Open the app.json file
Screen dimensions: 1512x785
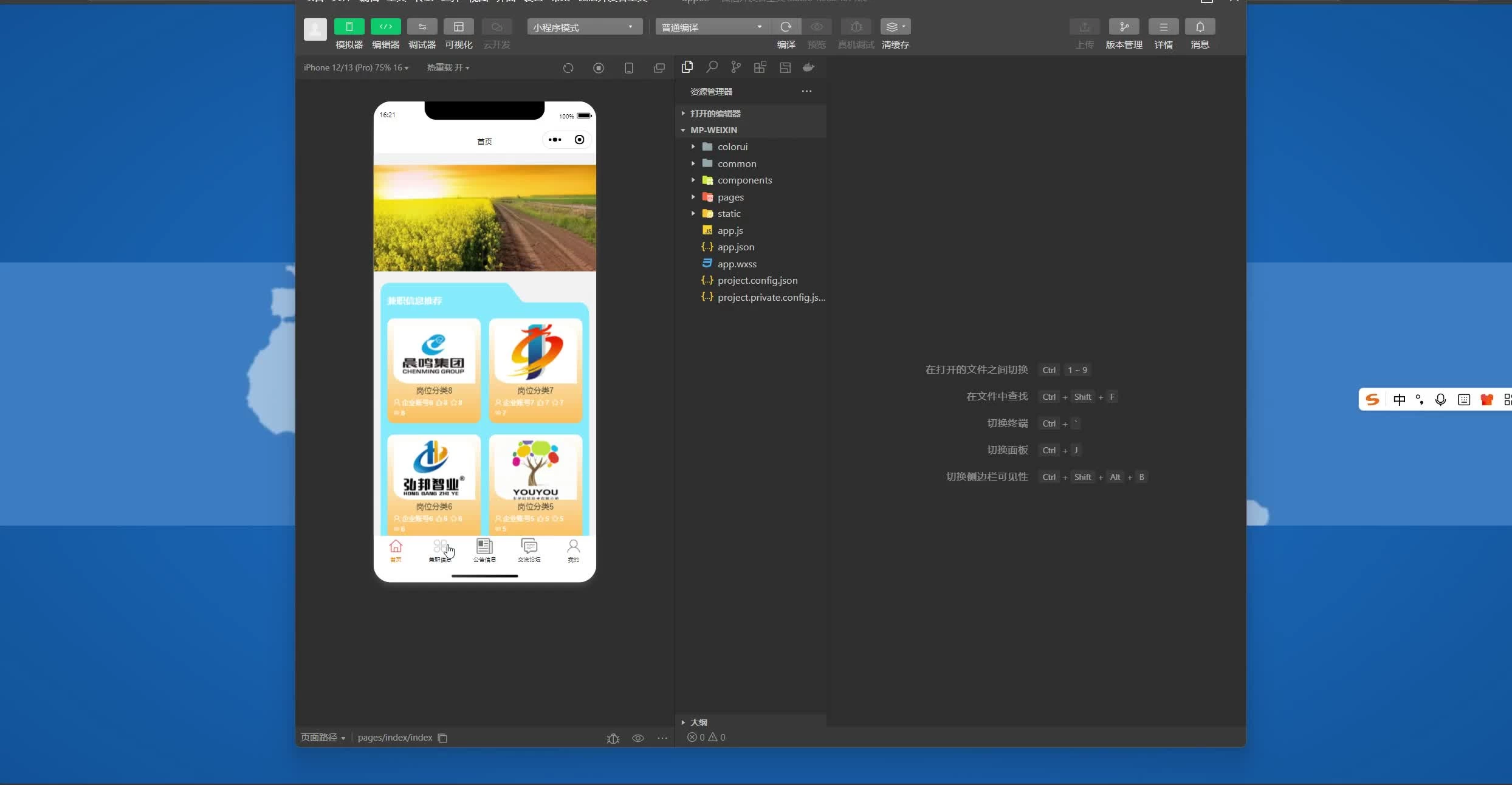(735, 247)
